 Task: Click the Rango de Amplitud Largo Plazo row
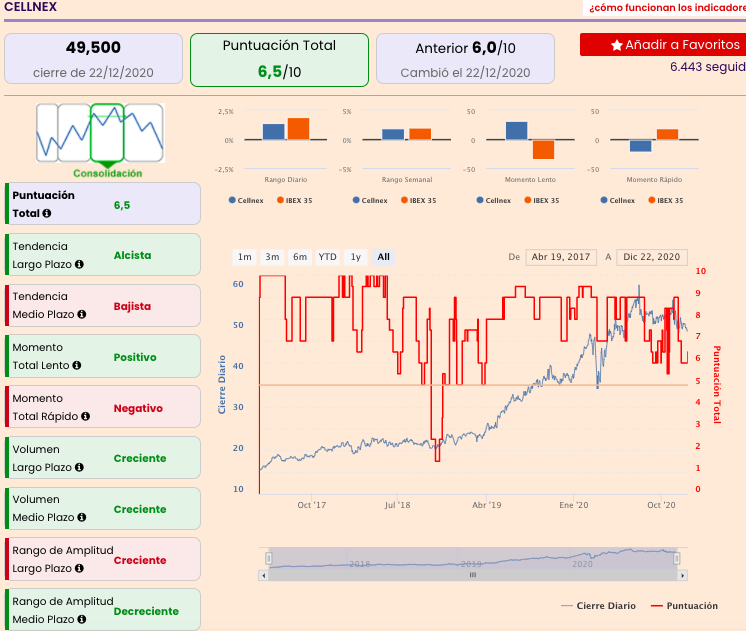click(x=103, y=560)
